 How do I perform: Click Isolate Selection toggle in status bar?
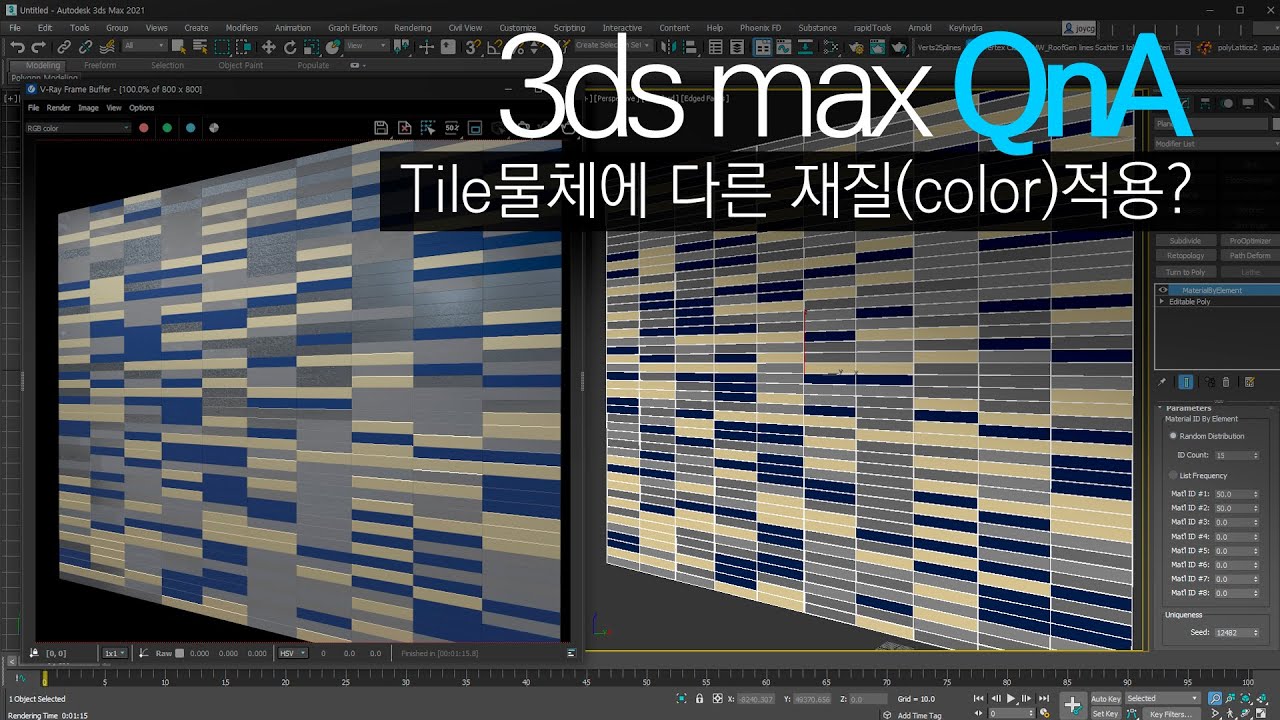click(x=682, y=698)
